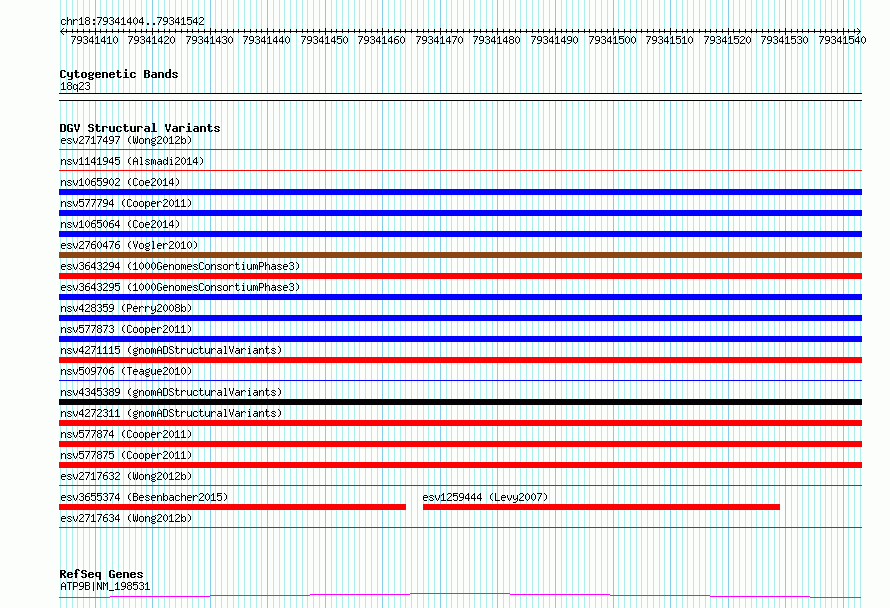Image resolution: width=890 pixels, height=608 pixels.
Task: Open the esv2717634 (Wong2012b) label
Action: (126, 518)
